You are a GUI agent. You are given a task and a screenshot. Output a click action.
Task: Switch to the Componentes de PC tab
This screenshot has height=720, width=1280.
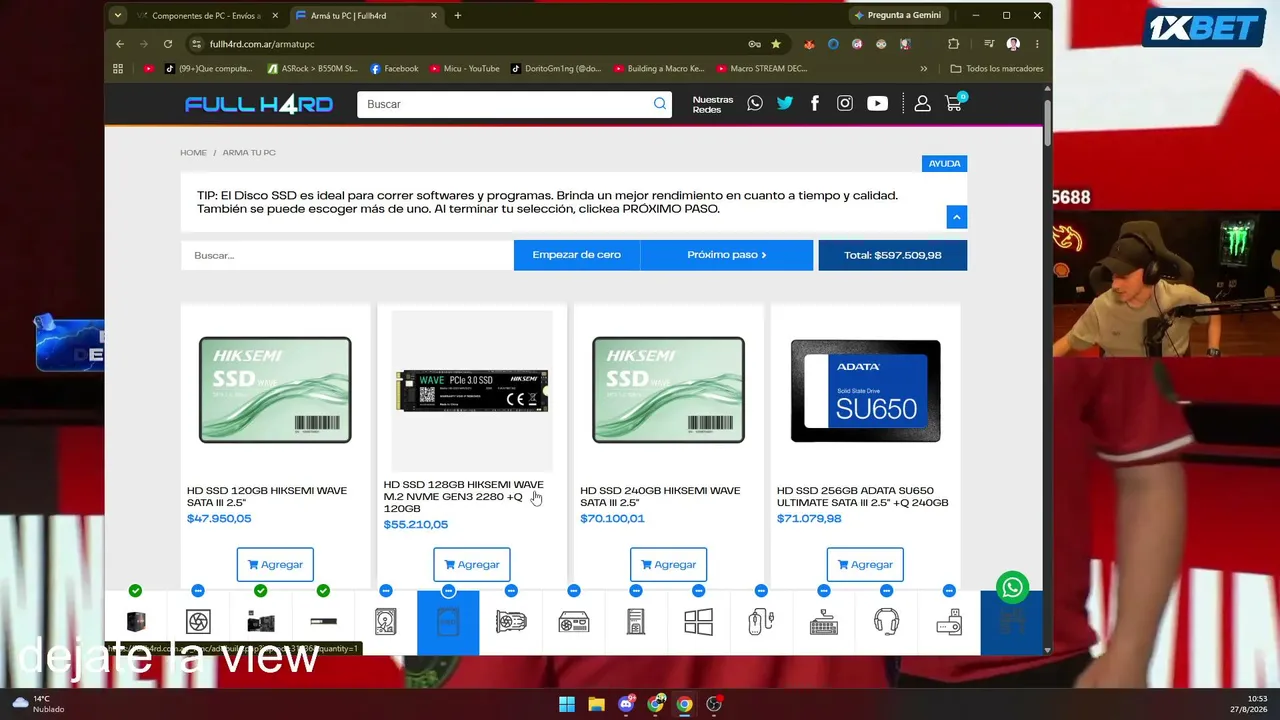click(208, 16)
